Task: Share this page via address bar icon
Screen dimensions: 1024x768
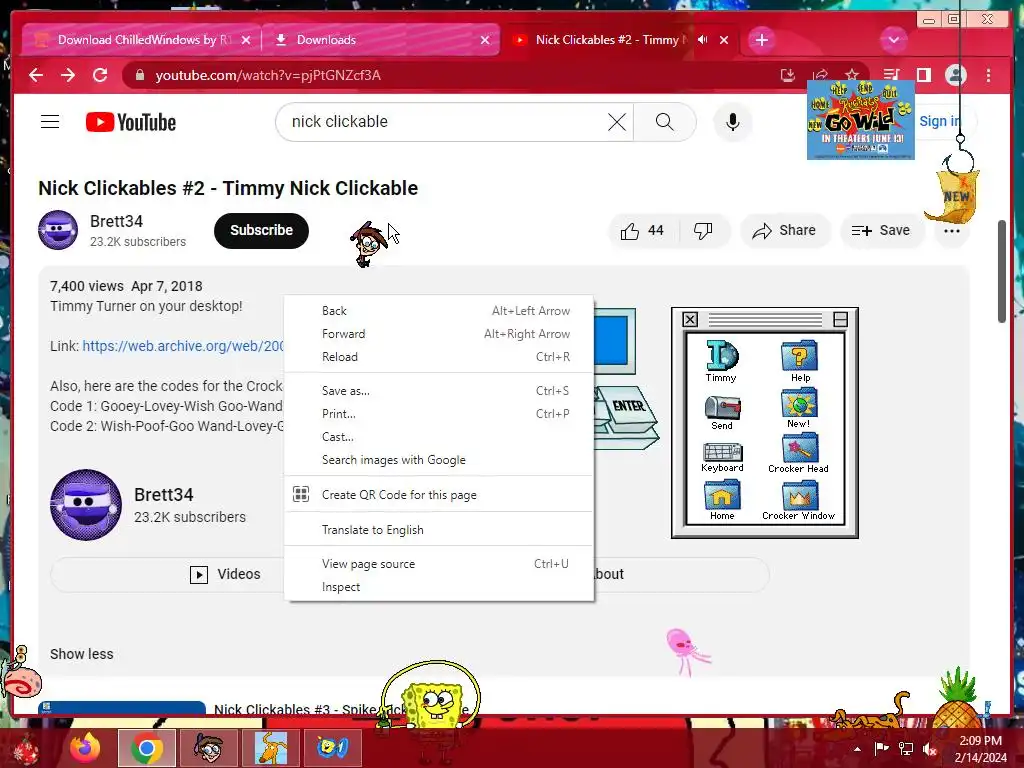Action: coord(820,75)
